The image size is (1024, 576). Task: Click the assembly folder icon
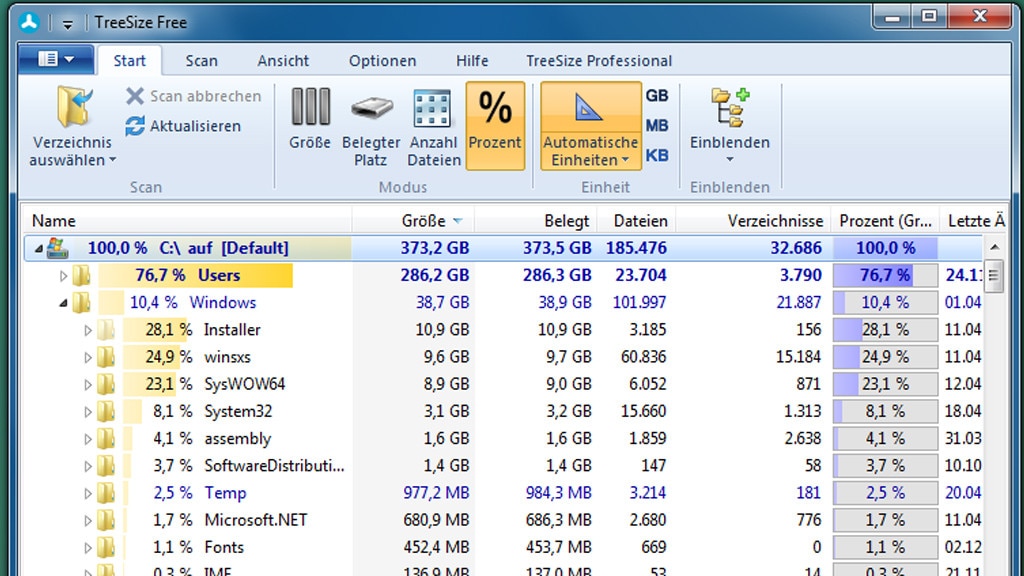coord(106,439)
